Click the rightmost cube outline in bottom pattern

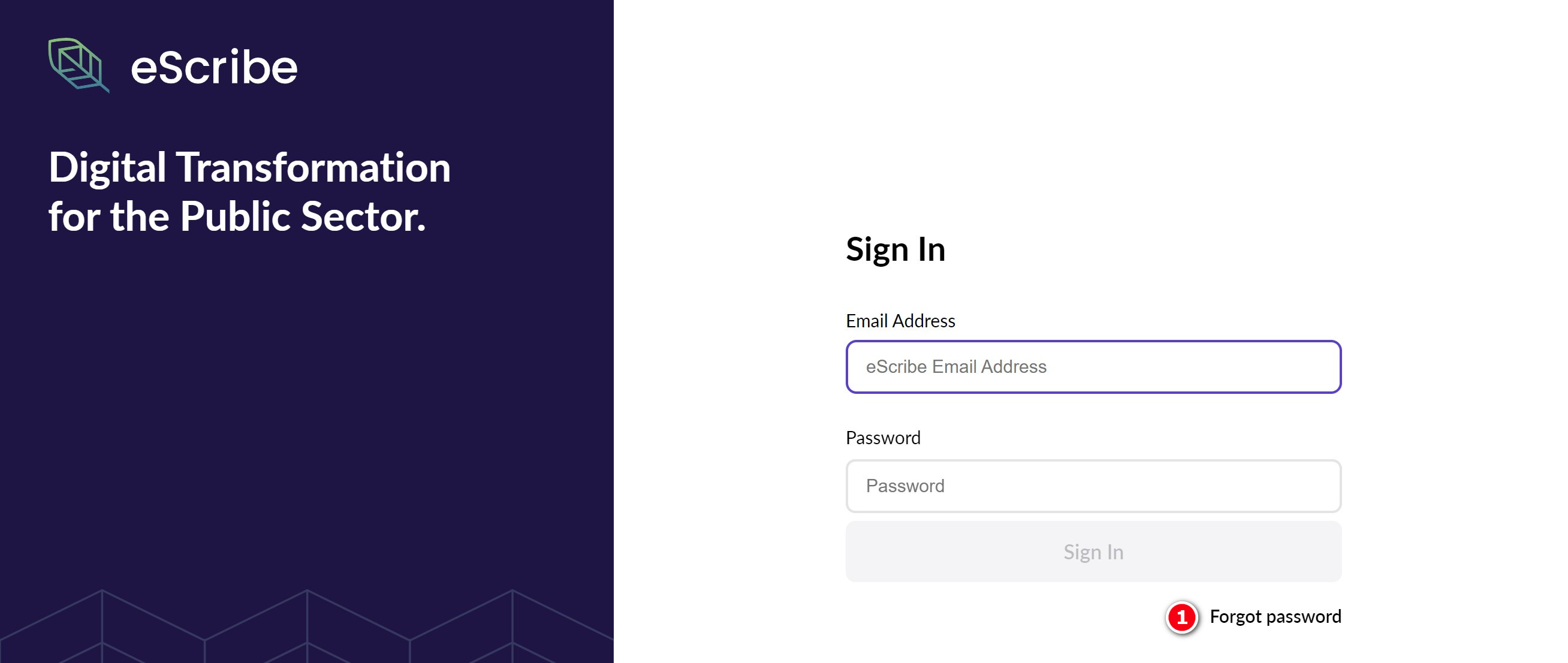(x=512, y=627)
